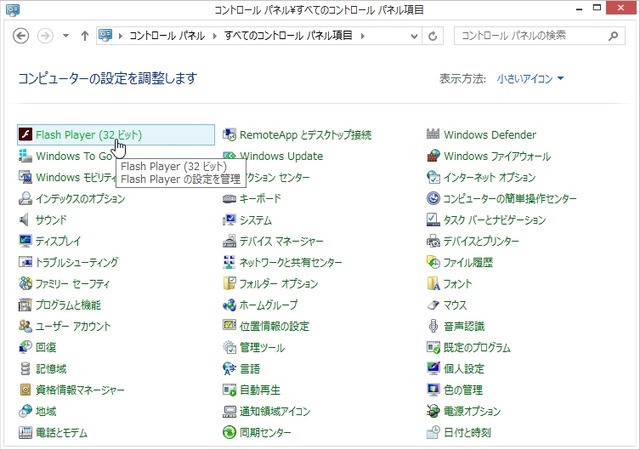640x450 pixels.
Task: Click the ネットワークと共有センター icon
Action: (229, 262)
